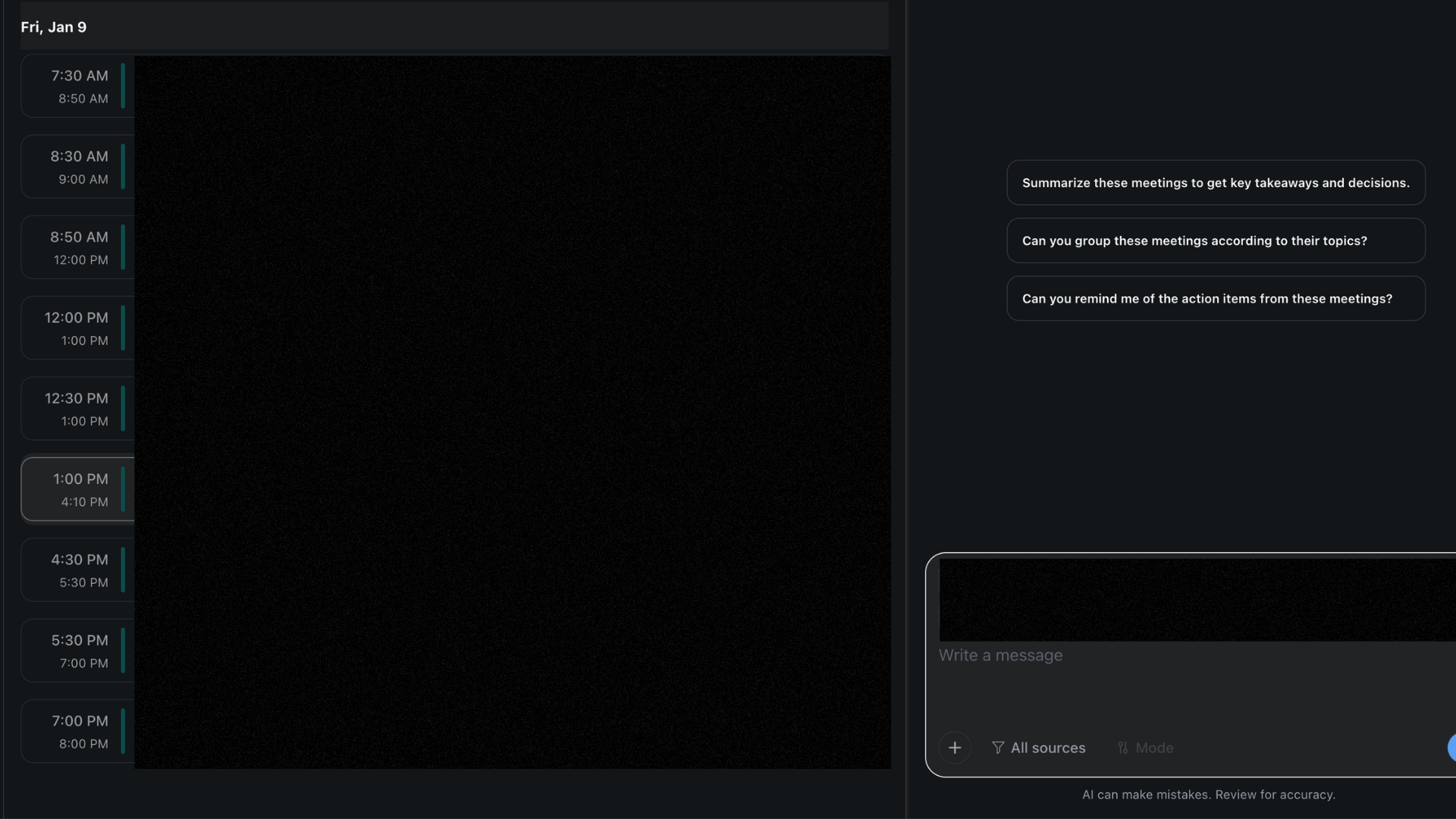The height and width of the screenshot is (819, 1456).
Task: Open the 8:50 AM to 12:00 PM meeting
Action: [79, 248]
